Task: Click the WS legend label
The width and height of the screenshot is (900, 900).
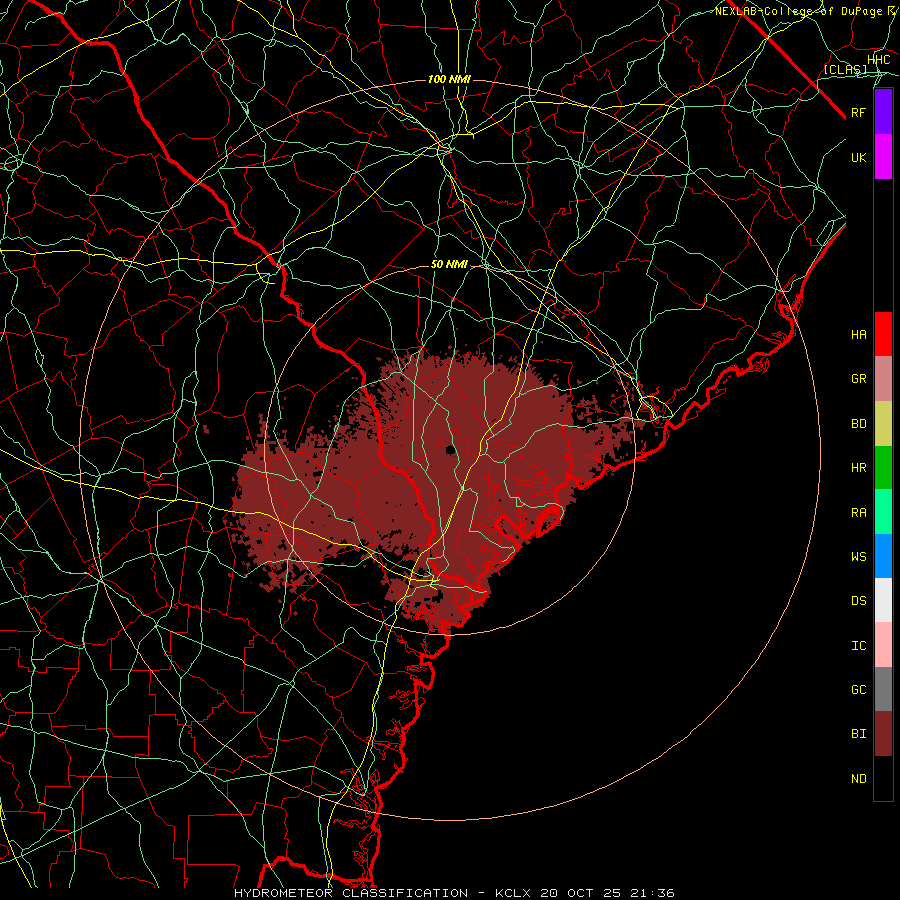Action: coord(859,556)
